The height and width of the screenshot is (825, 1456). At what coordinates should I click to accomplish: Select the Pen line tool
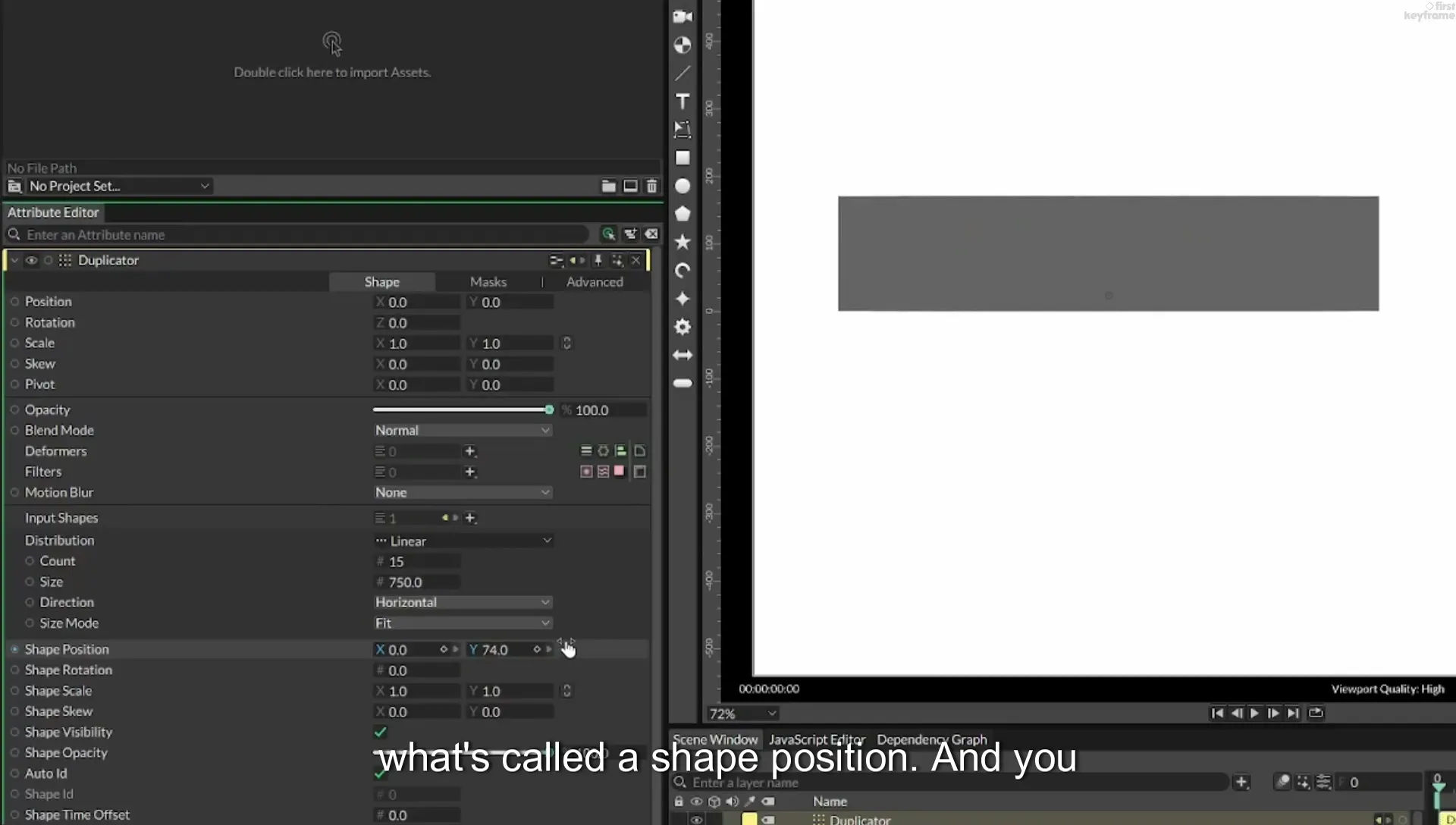point(682,74)
